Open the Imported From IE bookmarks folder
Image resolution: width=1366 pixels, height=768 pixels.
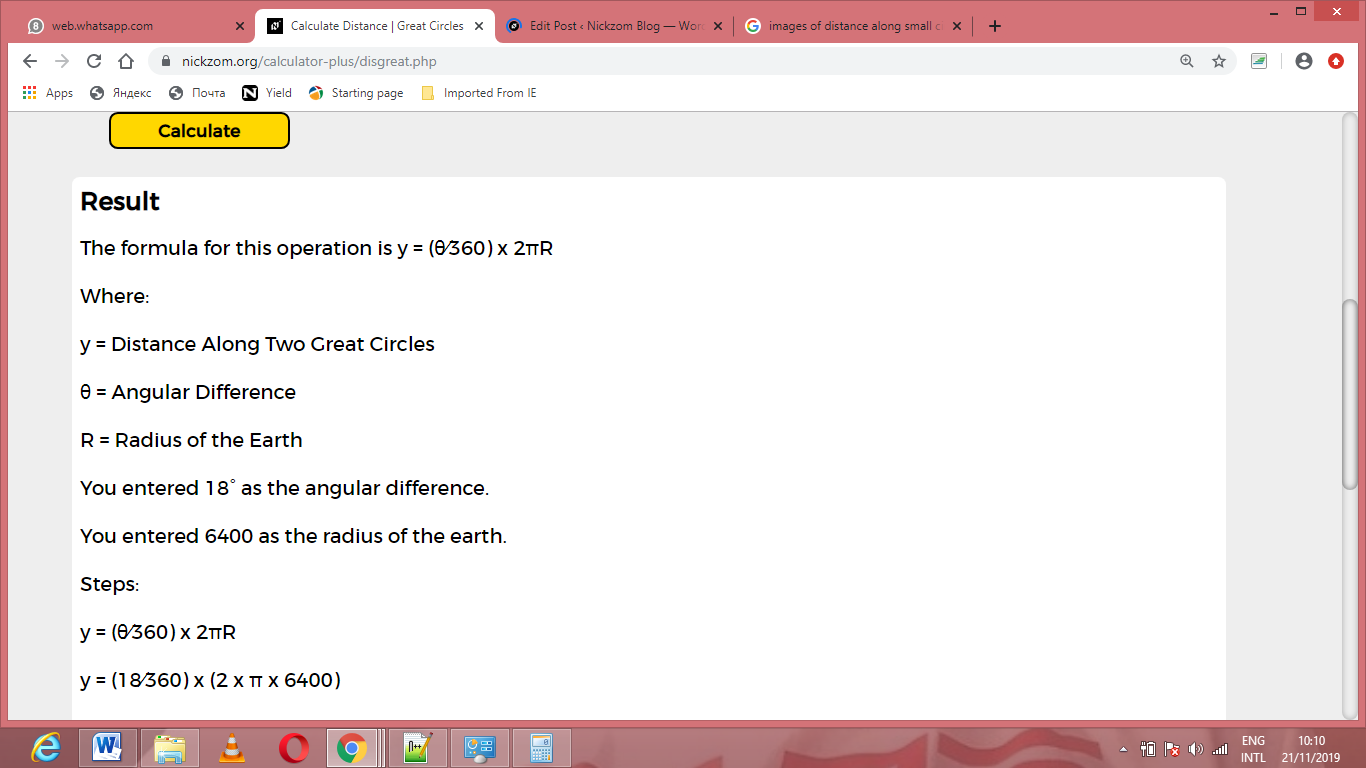tap(479, 93)
